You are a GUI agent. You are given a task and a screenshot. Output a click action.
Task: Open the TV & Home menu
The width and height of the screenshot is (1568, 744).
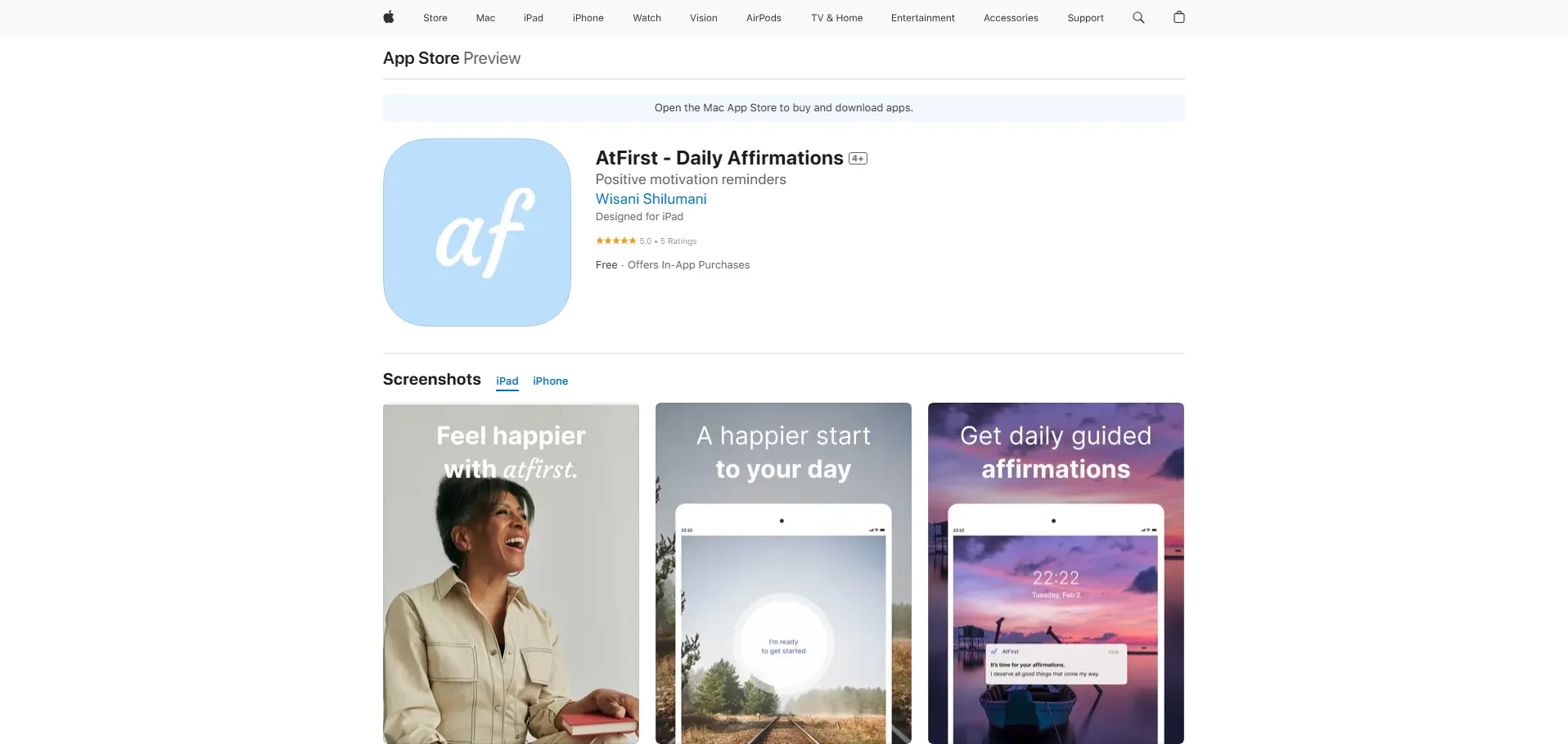[836, 18]
